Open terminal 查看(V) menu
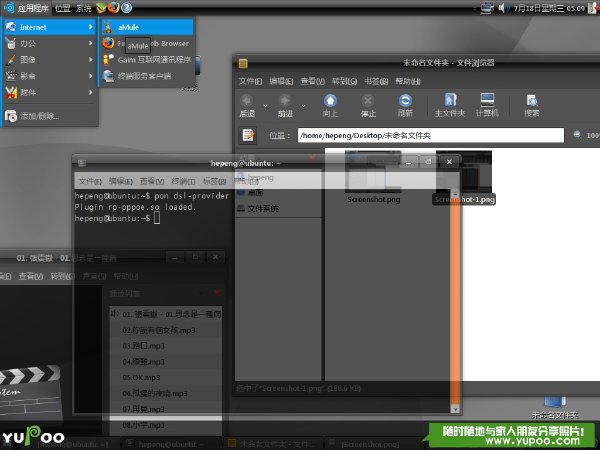 152,181
